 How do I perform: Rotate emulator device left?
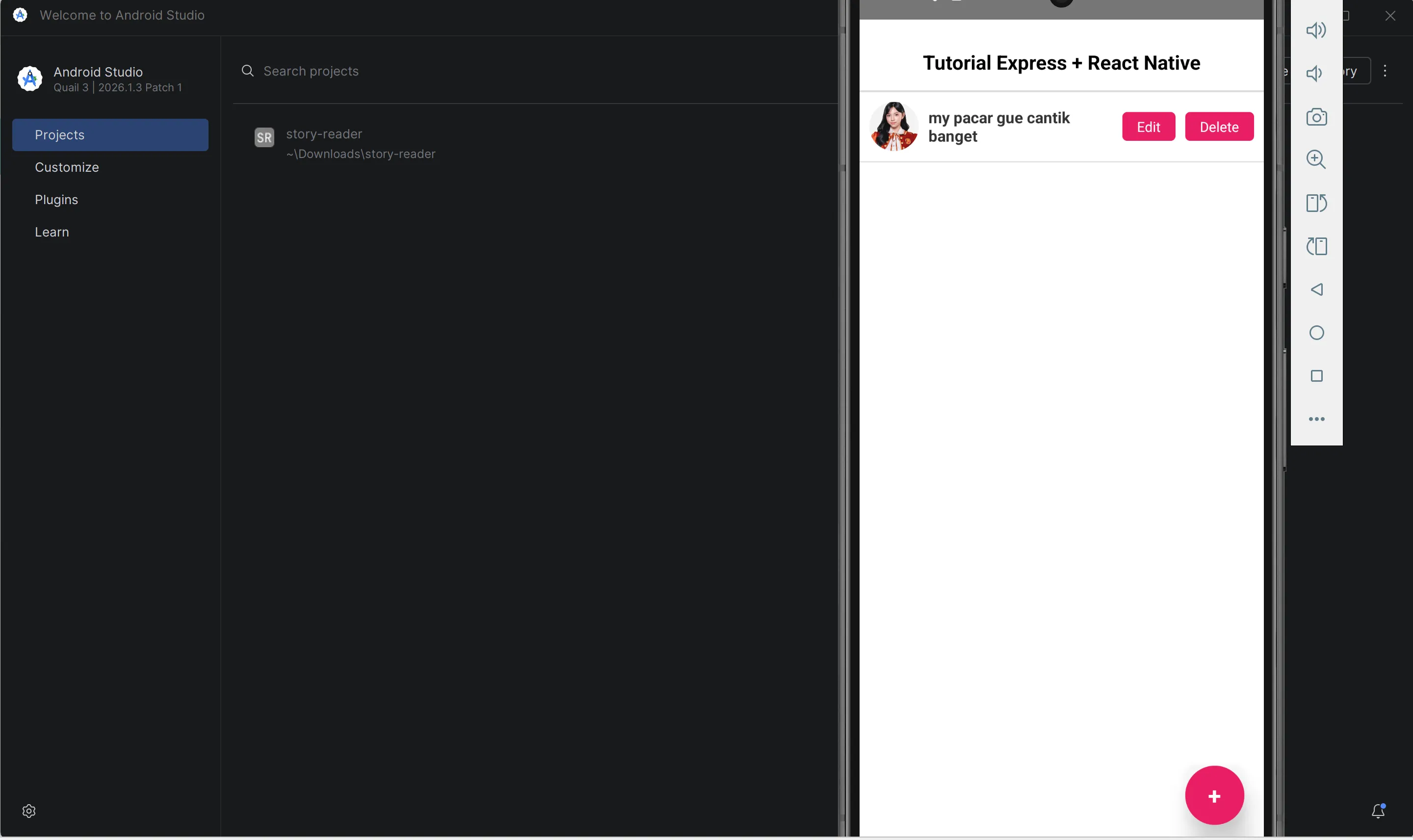point(1316,246)
